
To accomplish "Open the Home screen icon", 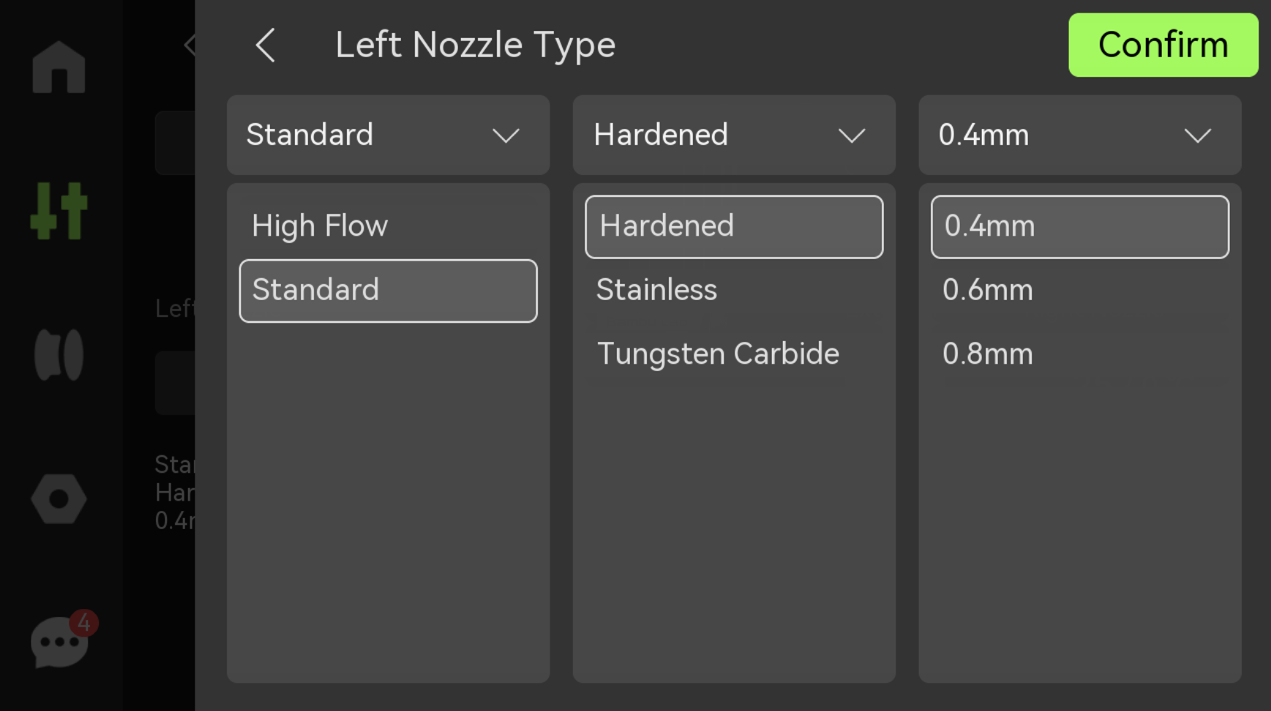I will point(59,67).
